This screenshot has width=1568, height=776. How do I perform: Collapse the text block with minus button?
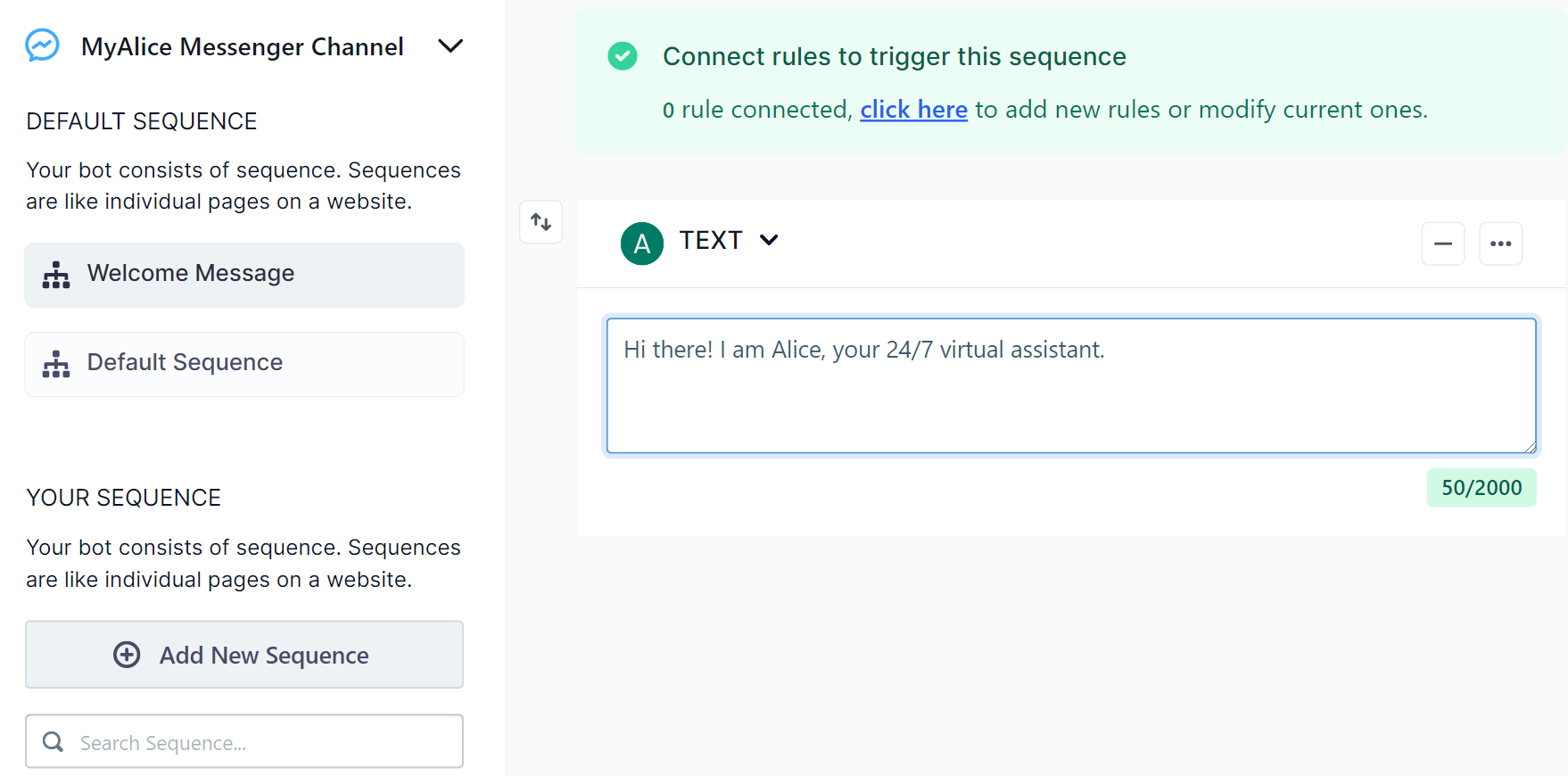pyautogui.click(x=1443, y=244)
